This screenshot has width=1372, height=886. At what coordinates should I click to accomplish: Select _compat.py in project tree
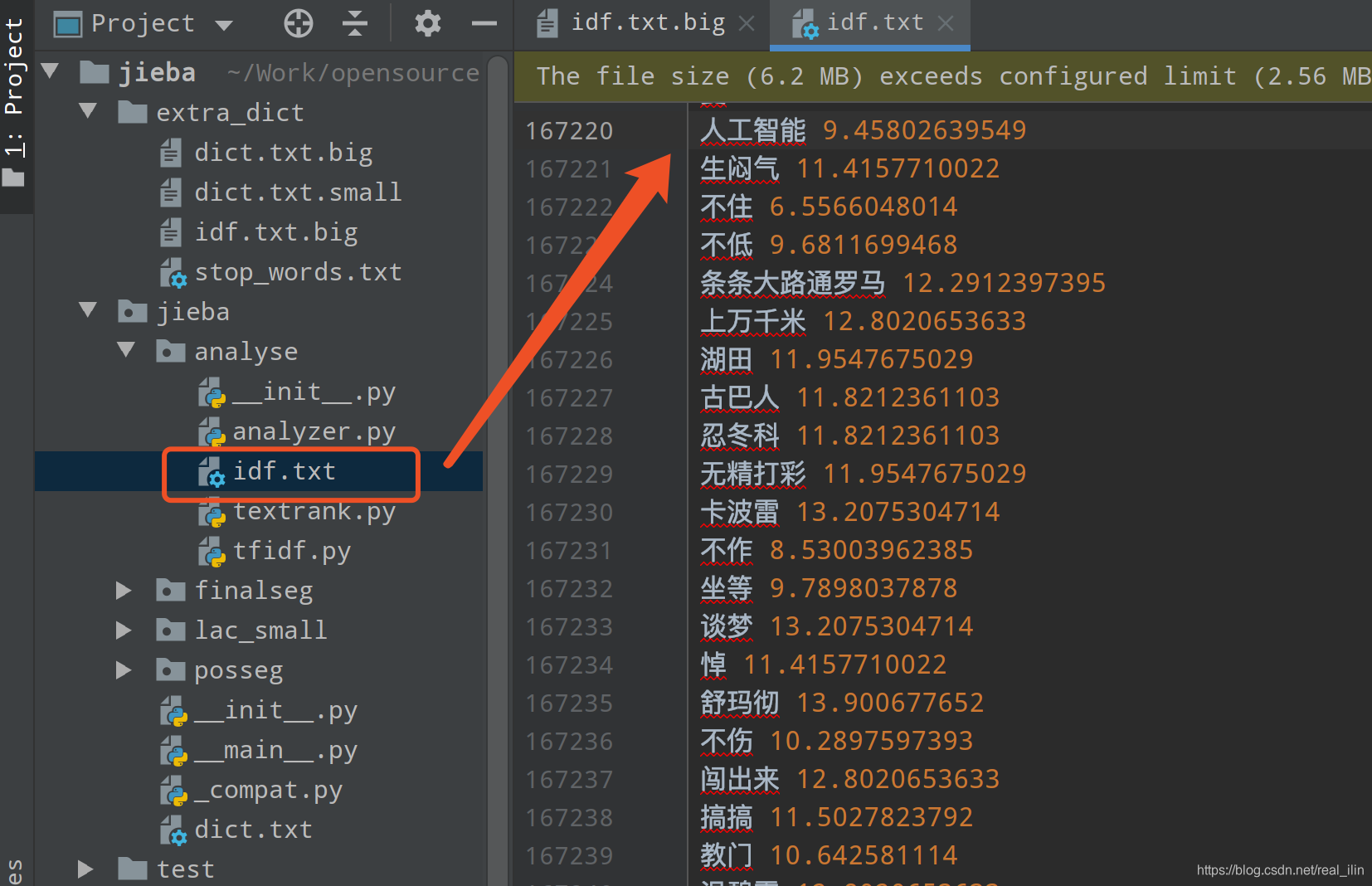coord(268,790)
